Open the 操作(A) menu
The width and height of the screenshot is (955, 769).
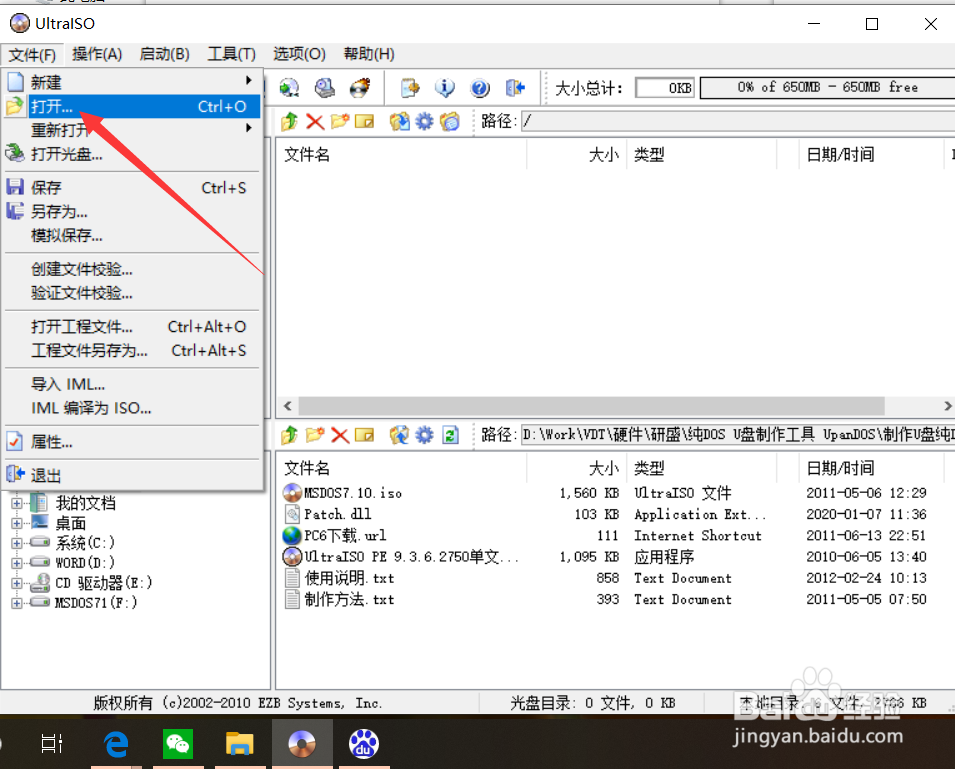click(97, 54)
